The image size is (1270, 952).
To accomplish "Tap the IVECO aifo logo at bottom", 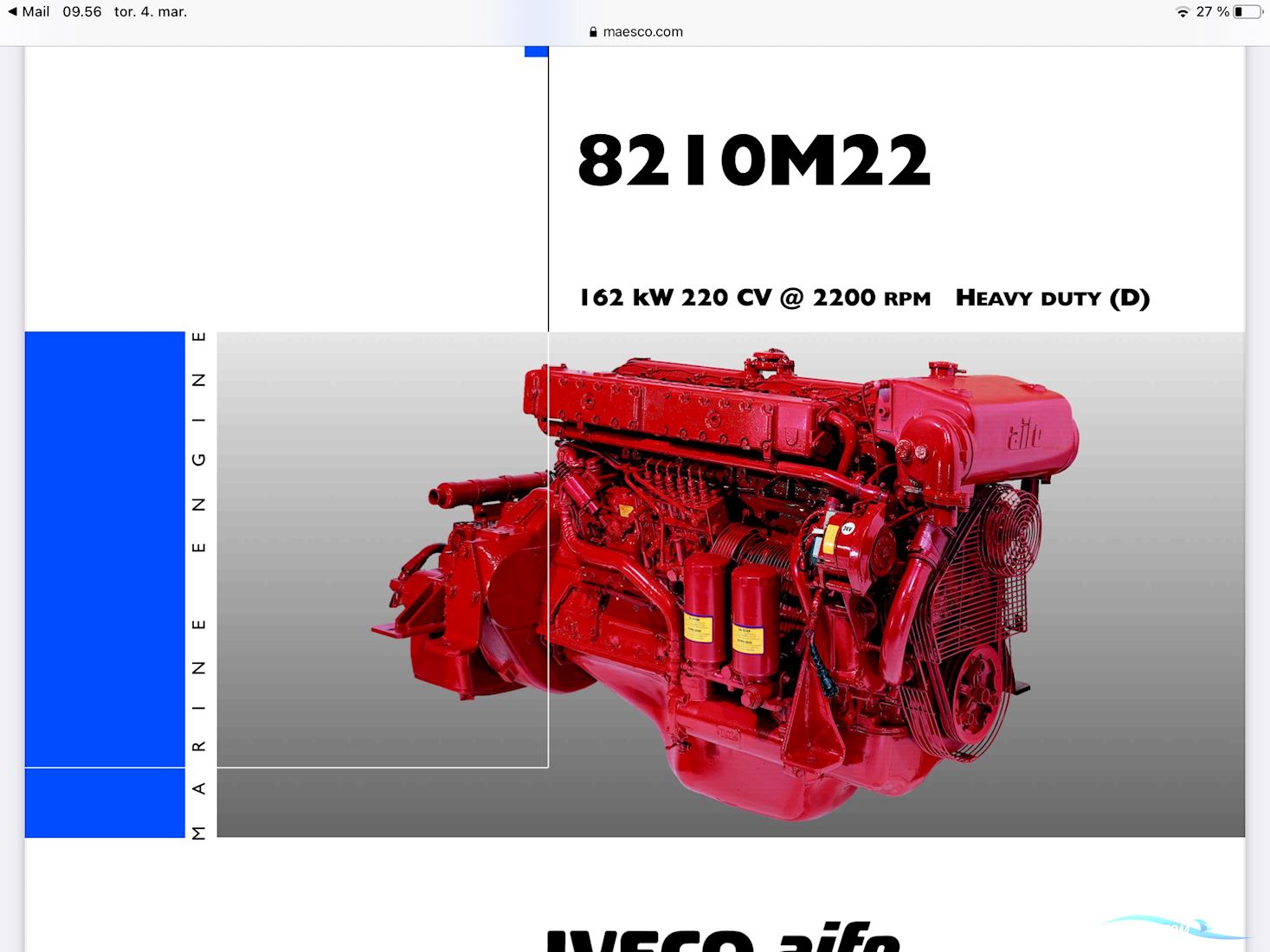I will tap(724, 938).
